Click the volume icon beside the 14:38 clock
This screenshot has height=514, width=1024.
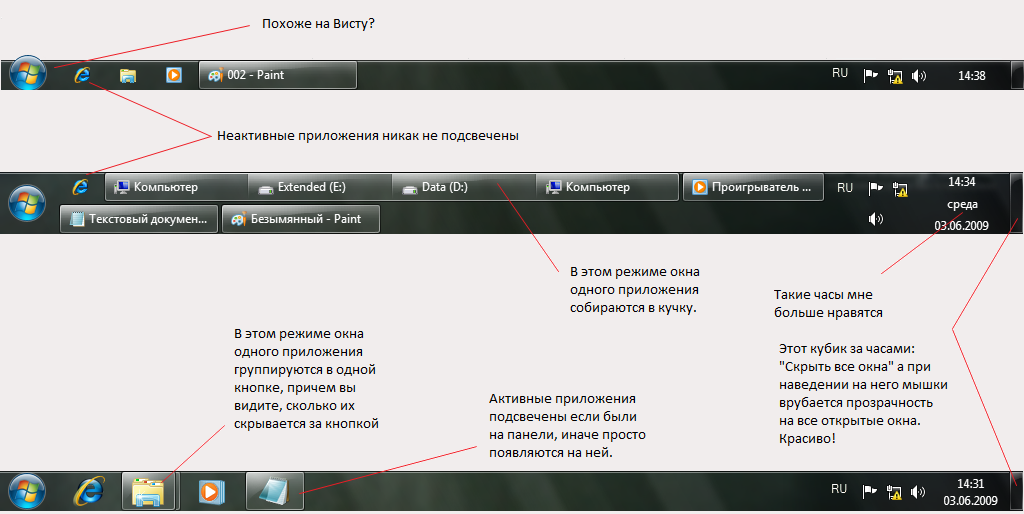[919, 76]
